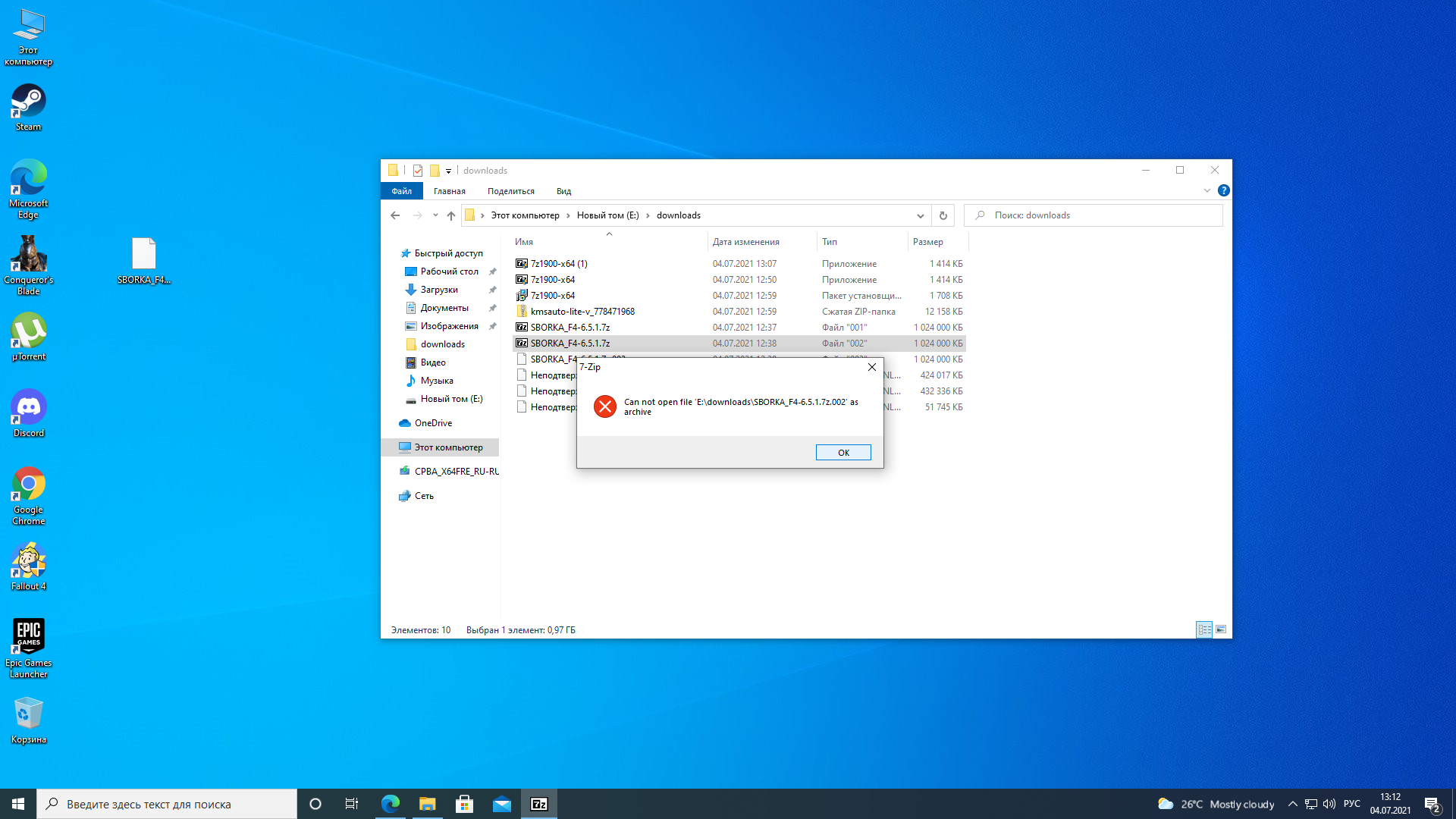Click the back navigation arrow in Explorer
Viewport: 1456px width, 819px height.
pyautogui.click(x=395, y=215)
